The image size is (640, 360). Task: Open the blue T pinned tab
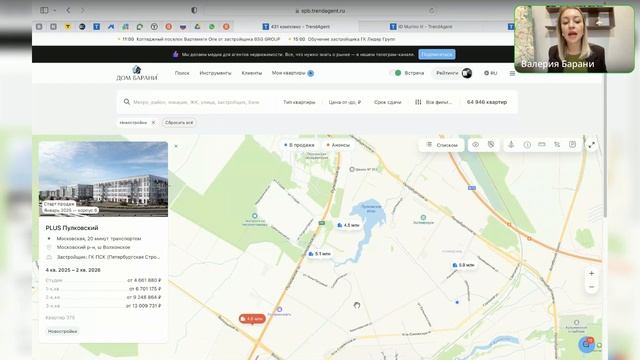[x=96, y=27]
